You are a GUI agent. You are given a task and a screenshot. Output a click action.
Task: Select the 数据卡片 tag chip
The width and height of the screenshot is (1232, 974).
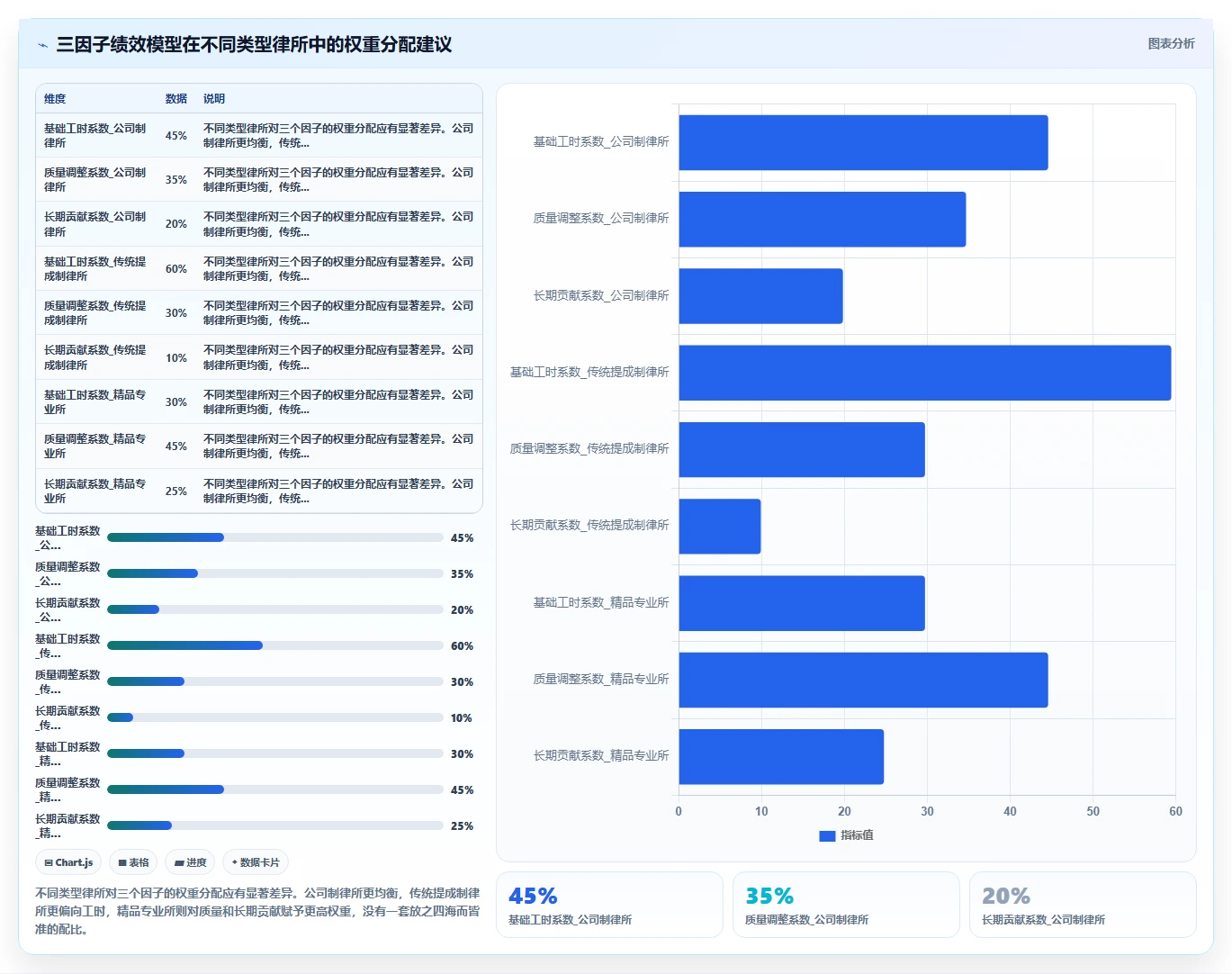[x=256, y=862]
